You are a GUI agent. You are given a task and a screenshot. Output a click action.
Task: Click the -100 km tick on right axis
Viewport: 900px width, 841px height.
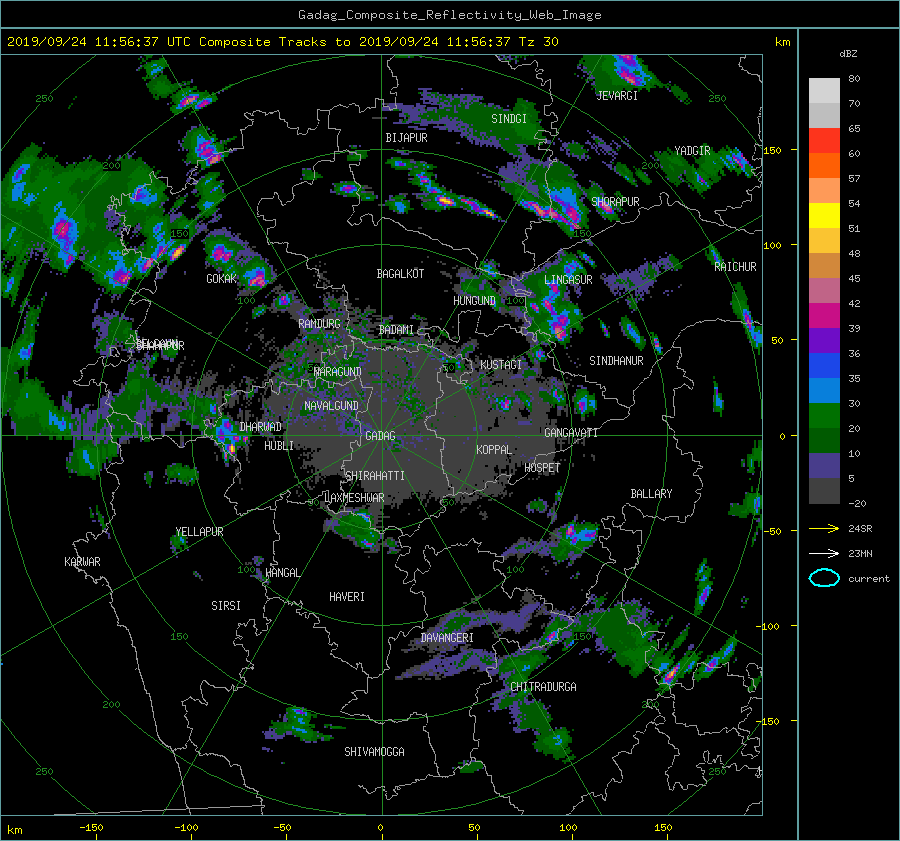pyautogui.click(x=770, y=626)
